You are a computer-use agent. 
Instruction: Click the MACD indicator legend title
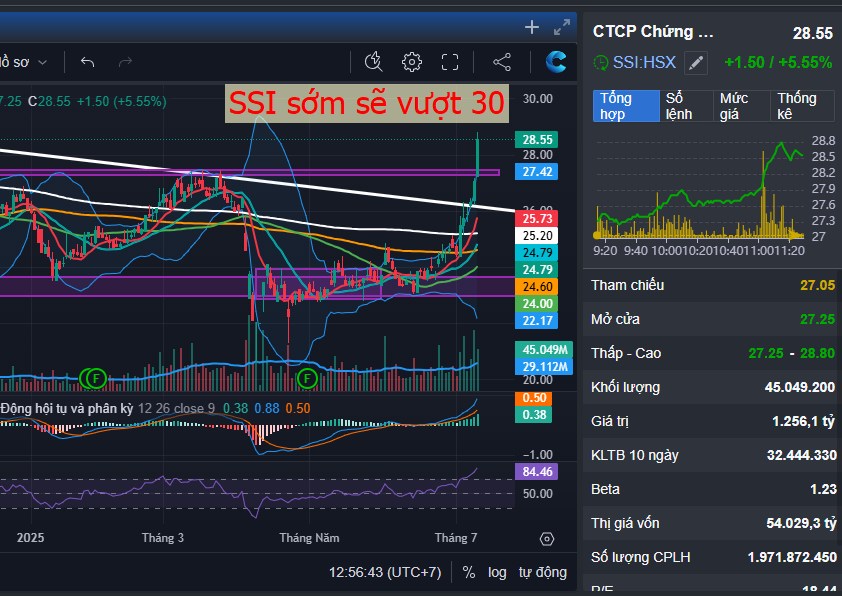click(x=67, y=409)
